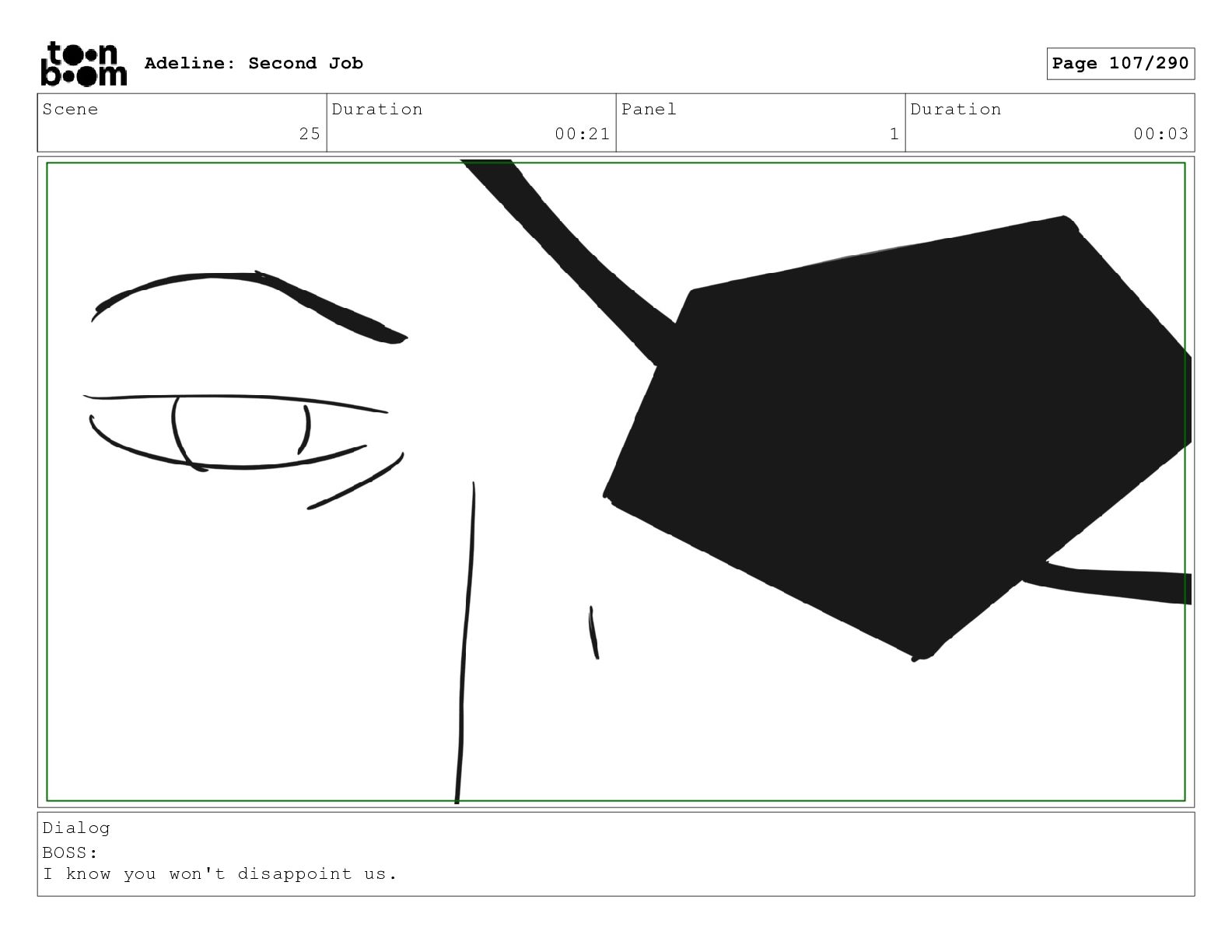Click the 'Scene' header label
This screenshot has height=952, width=1232.
click(70, 109)
